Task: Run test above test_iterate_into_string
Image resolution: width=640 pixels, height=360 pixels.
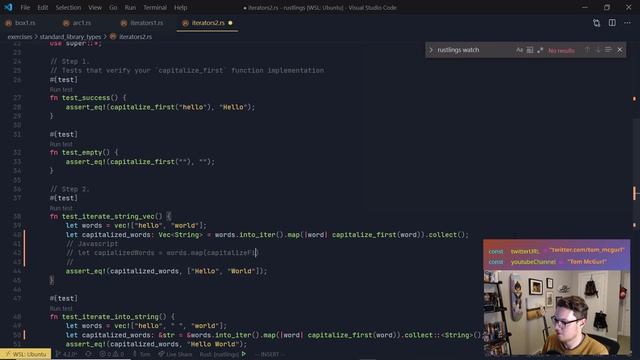Action: tap(61, 308)
